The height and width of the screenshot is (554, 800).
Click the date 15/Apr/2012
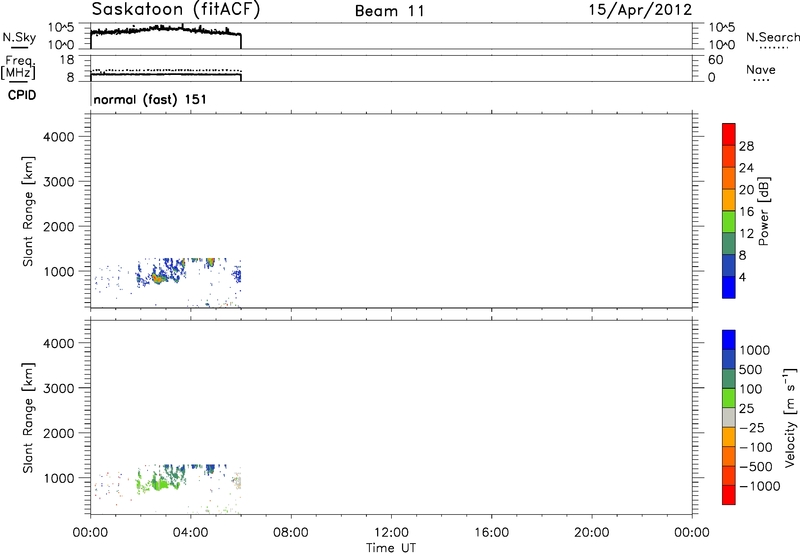(641, 10)
